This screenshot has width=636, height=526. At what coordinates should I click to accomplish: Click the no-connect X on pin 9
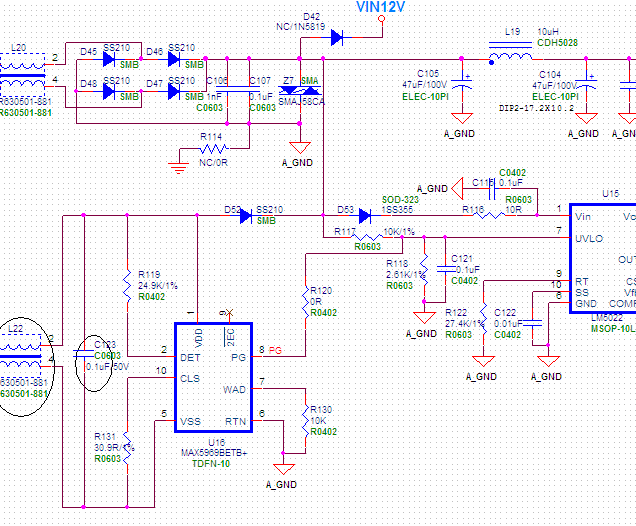229,313
